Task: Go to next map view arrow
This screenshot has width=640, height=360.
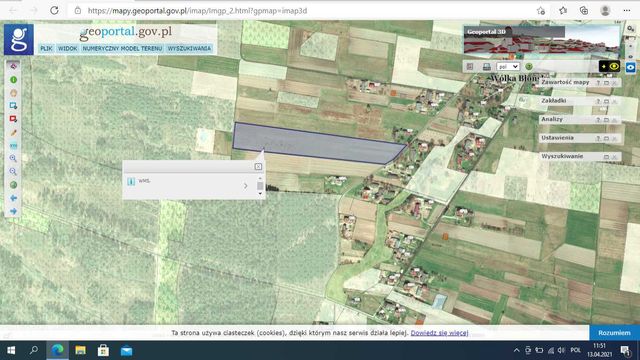Action: (13, 211)
